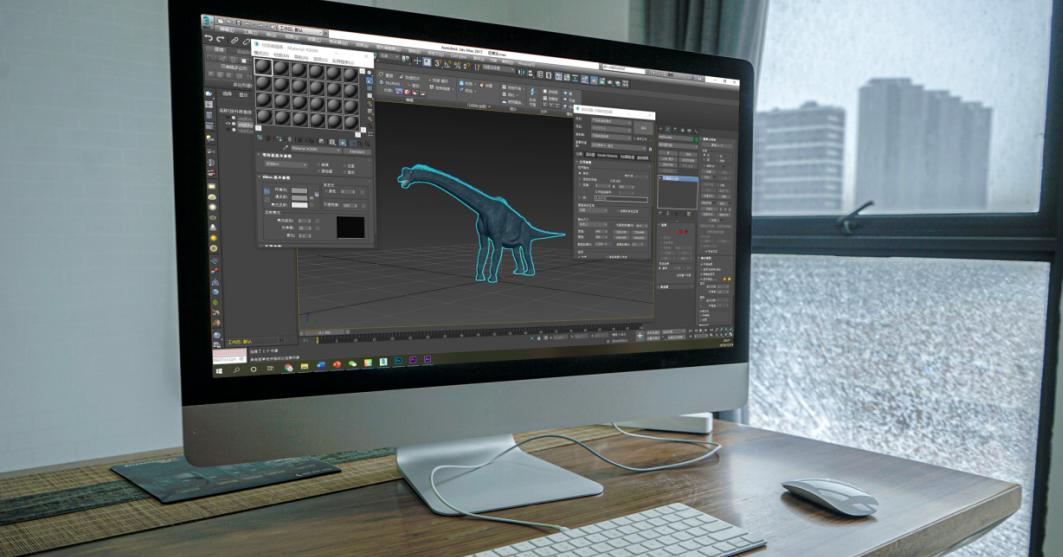The height and width of the screenshot is (557, 1063).
Task: Toggle the Angle Snap icon
Action: pos(447,64)
